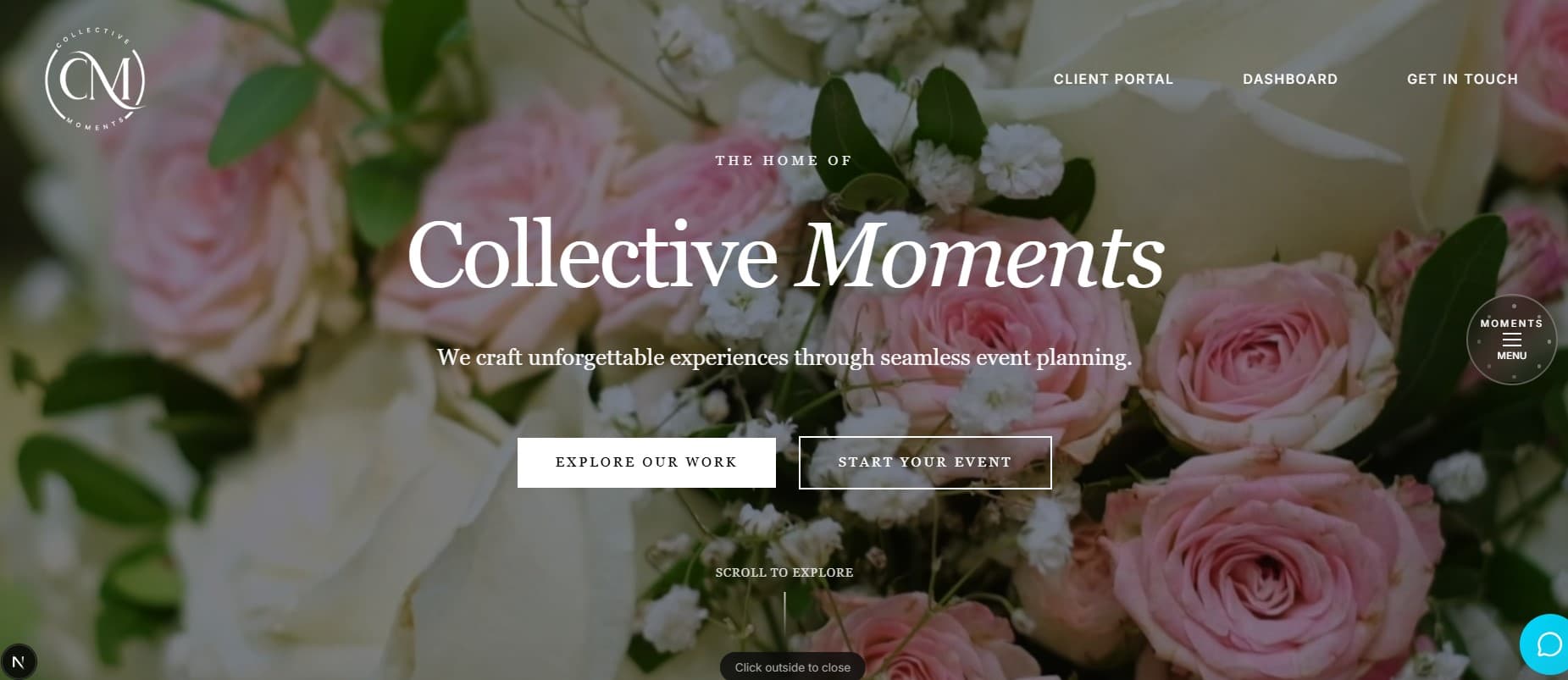Select Get In Touch in the navigation

tap(1461, 79)
